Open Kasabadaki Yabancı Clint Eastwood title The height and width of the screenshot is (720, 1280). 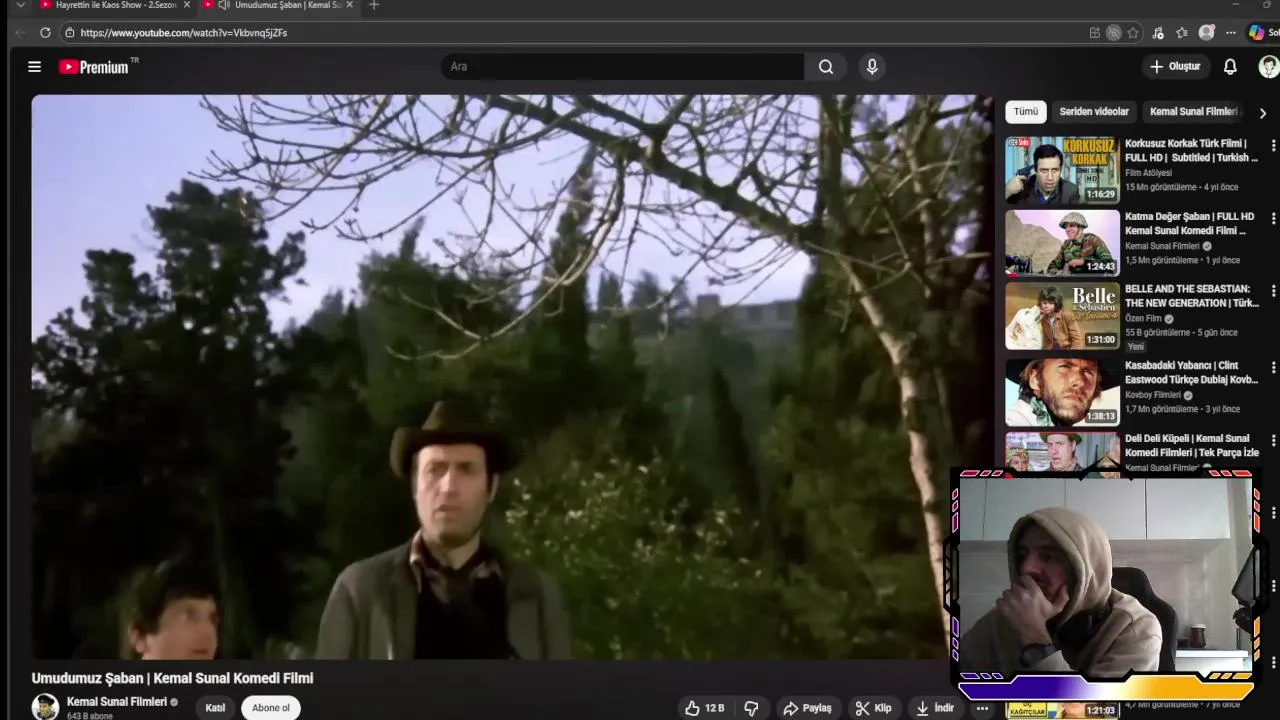click(1191, 372)
